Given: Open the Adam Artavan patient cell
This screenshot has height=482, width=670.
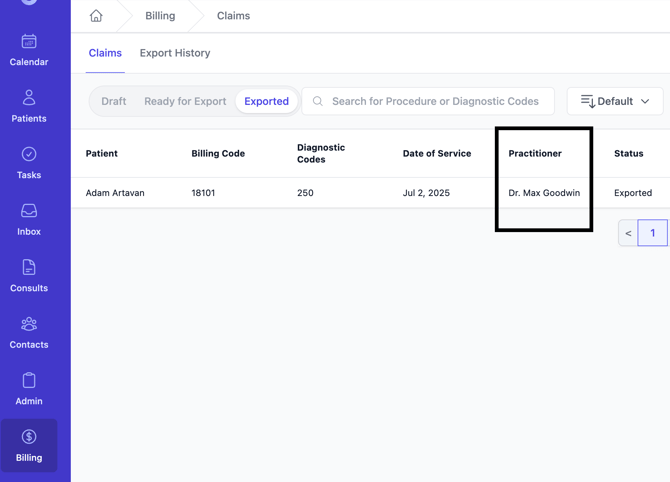Looking at the screenshot, I should pos(115,193).
